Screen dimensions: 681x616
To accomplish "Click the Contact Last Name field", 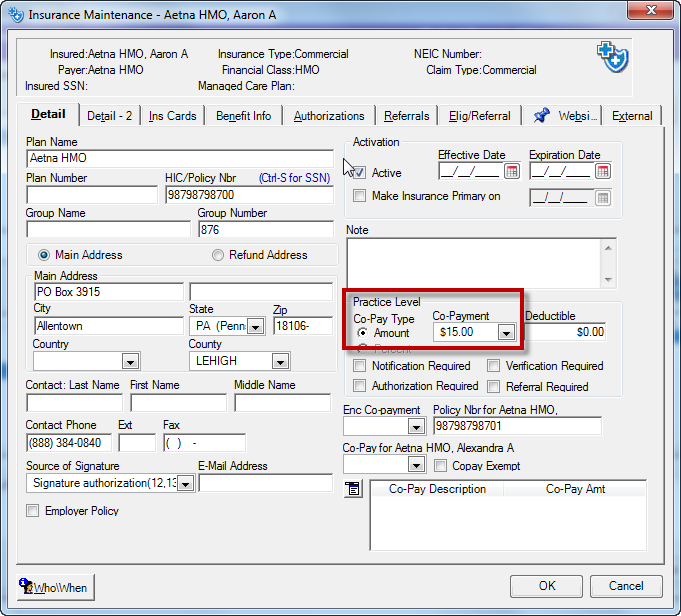I will [x=75, y=403].
